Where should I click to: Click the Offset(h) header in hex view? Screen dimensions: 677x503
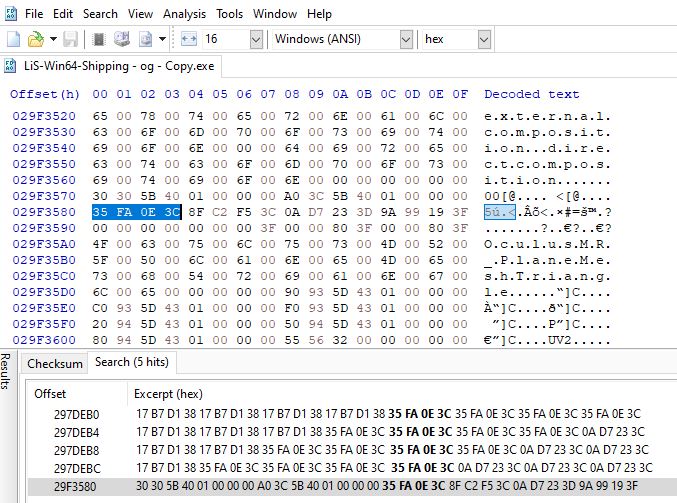click(x=45, y=94)
